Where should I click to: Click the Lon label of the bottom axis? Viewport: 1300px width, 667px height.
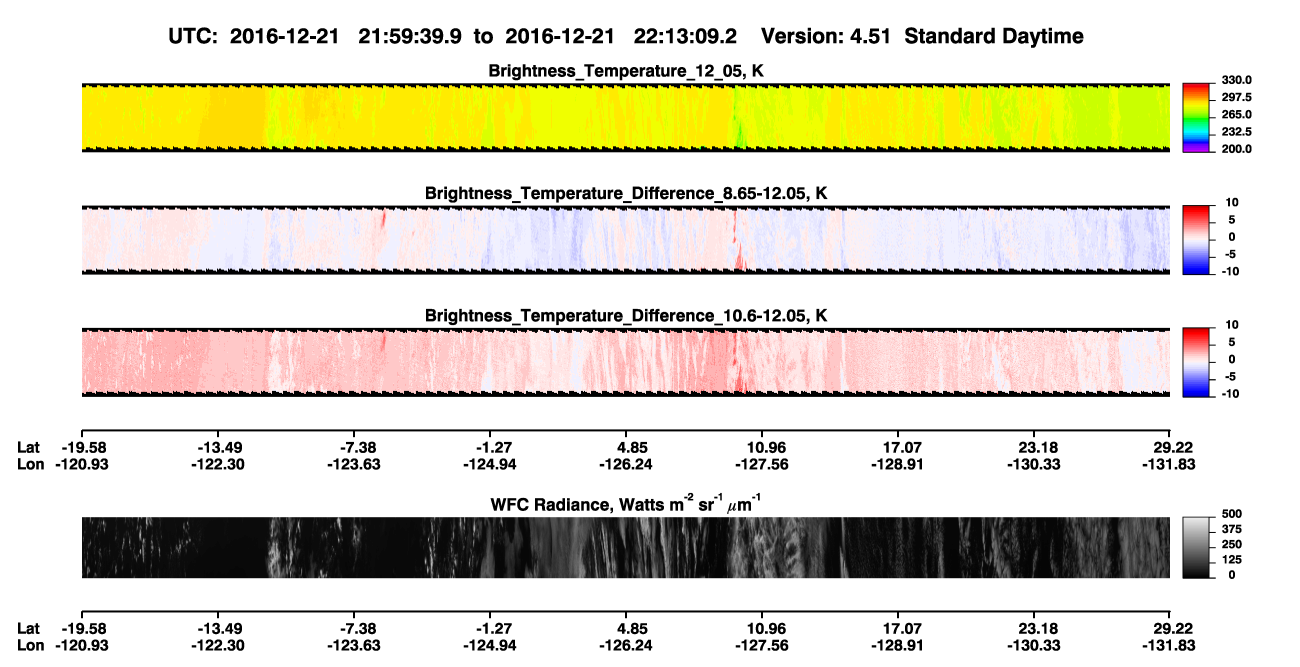coord(31,645)
